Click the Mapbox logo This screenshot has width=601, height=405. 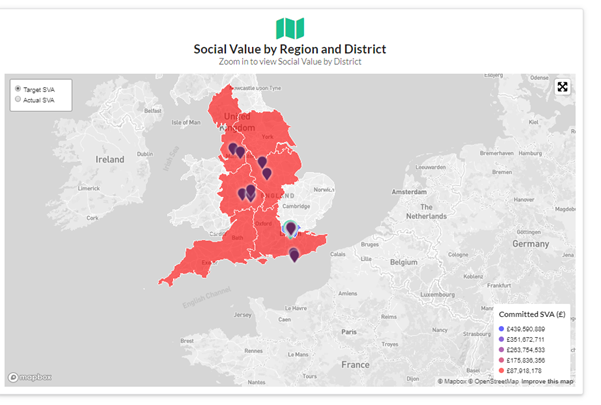[x=31, y=377]
